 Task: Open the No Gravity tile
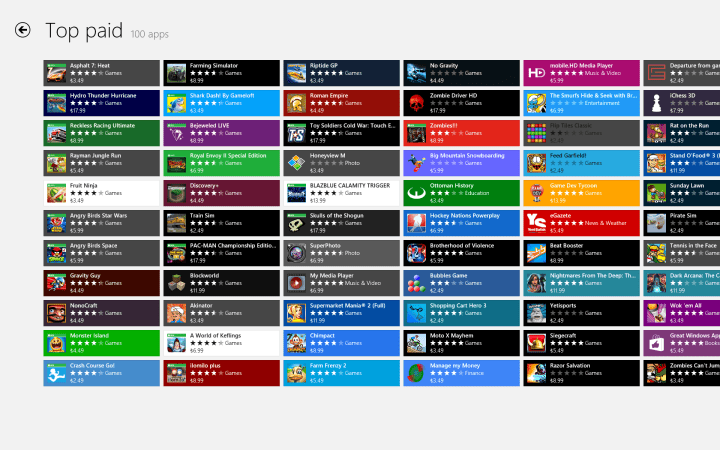coord(461,73)
